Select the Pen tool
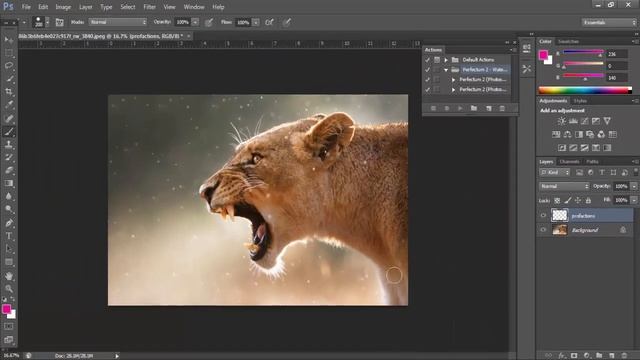Image resolution: width=640 pixels, height=360 pixels. pyautogui.click(x=9, y=223)
